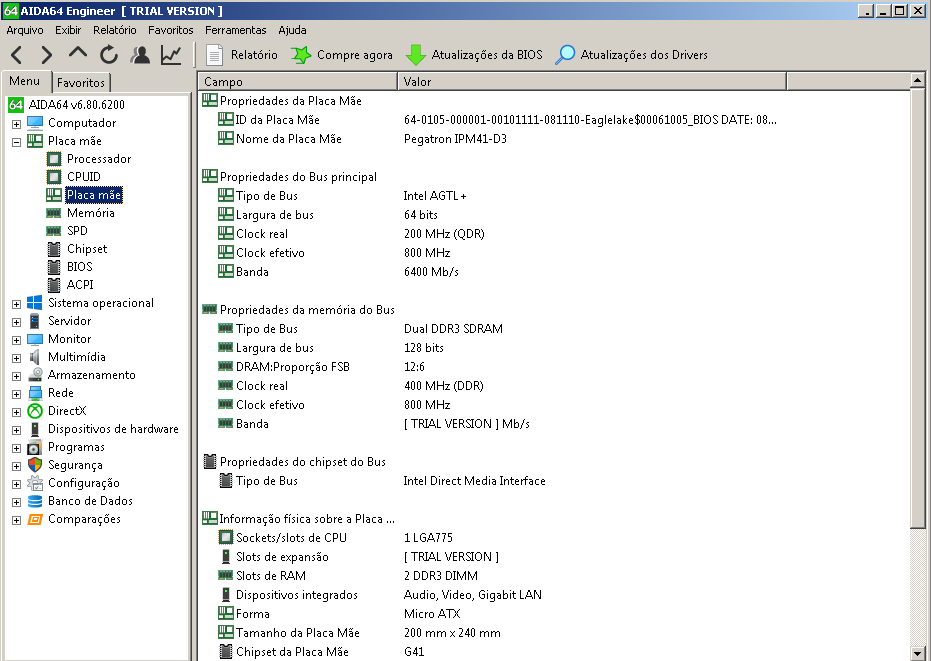Expand the Monitor tree node
The width and height of the screenshot is (931, 661).
[x=17, y=340]
